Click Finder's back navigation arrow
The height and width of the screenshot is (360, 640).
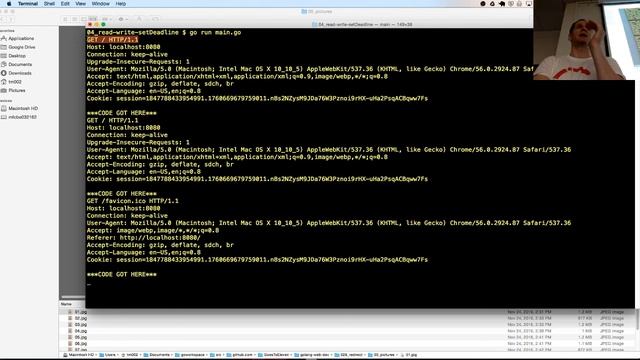tap(3, 19)
